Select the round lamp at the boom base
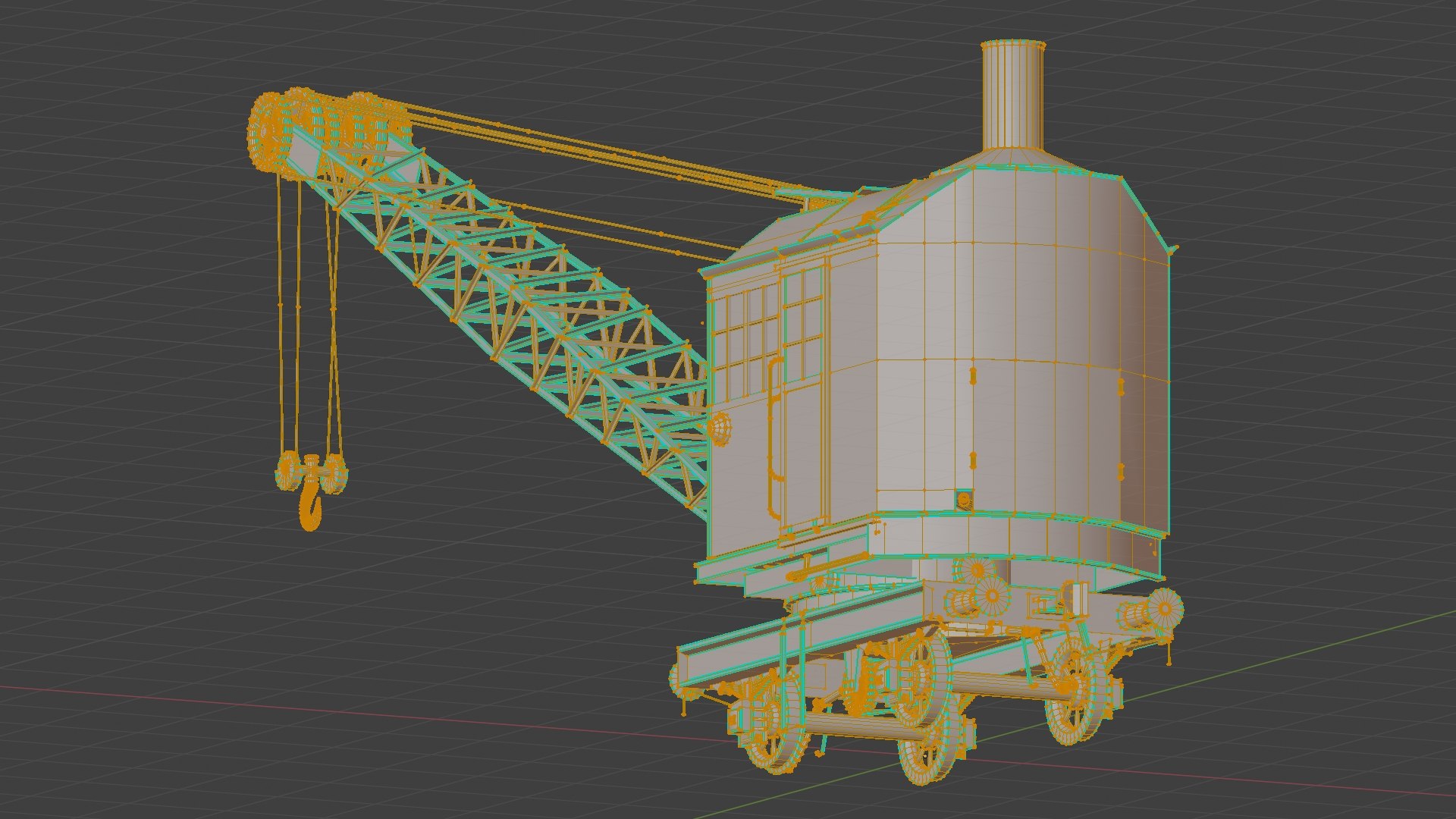This screenshot has height=819, width=1456. [x=720, y=428]
